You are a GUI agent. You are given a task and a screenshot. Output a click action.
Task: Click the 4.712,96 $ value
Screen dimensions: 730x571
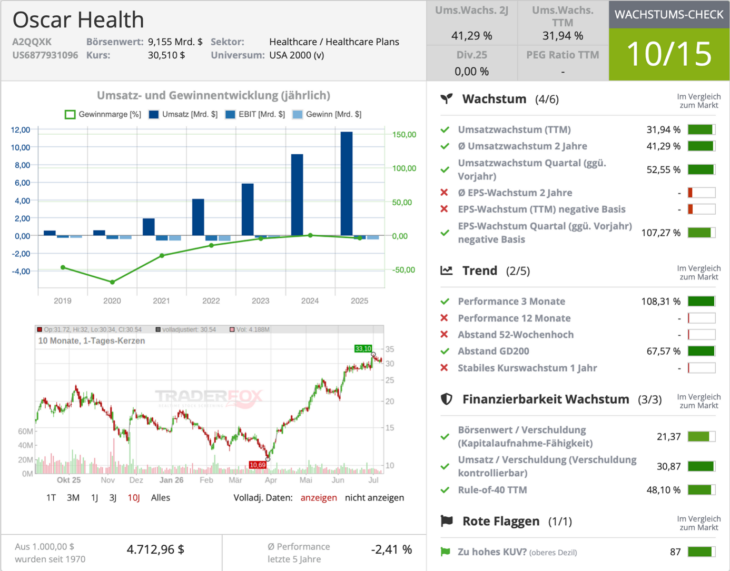pos(155,550)
